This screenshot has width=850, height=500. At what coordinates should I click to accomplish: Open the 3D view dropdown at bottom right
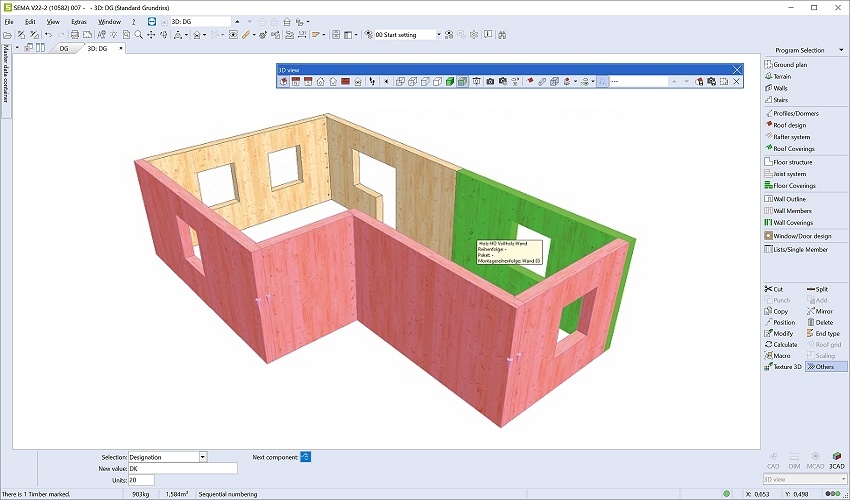click(845, 479)
